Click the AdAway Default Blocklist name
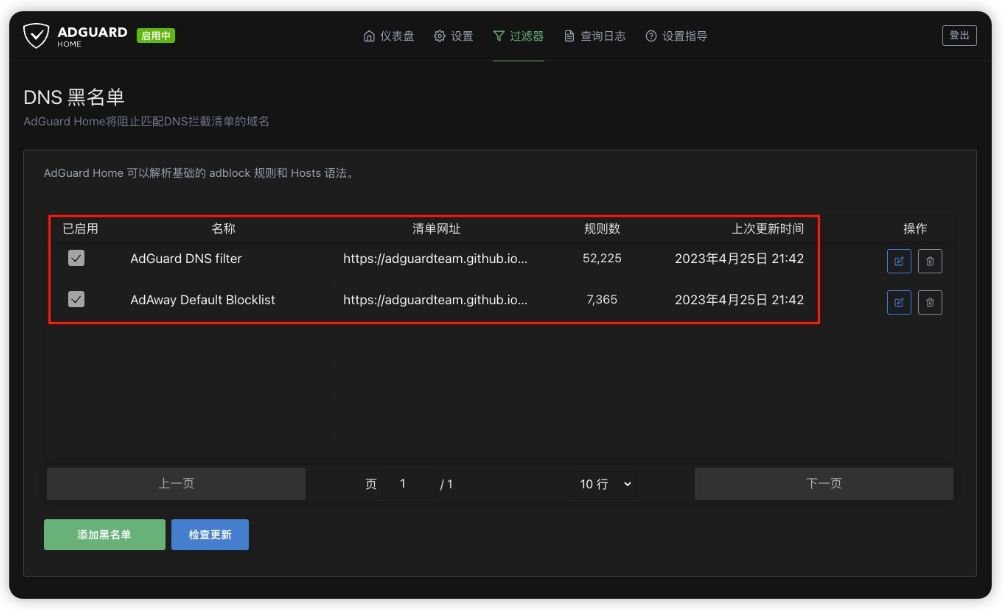This screenshot has height=610, width=1004. (x=202, y=300)
